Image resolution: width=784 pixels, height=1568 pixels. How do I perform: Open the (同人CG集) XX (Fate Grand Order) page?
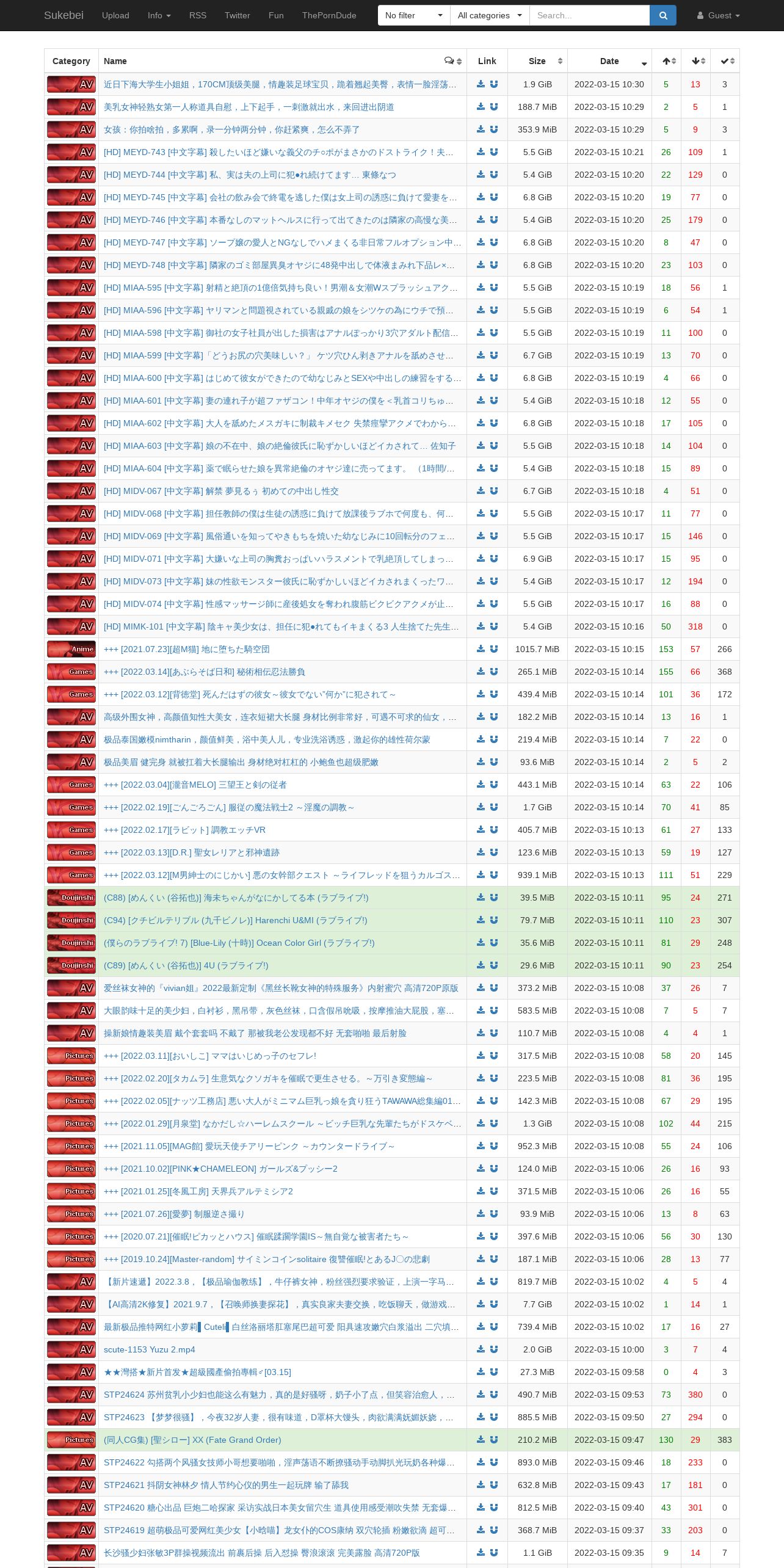pyautogui.click(x=192, y=1440)
